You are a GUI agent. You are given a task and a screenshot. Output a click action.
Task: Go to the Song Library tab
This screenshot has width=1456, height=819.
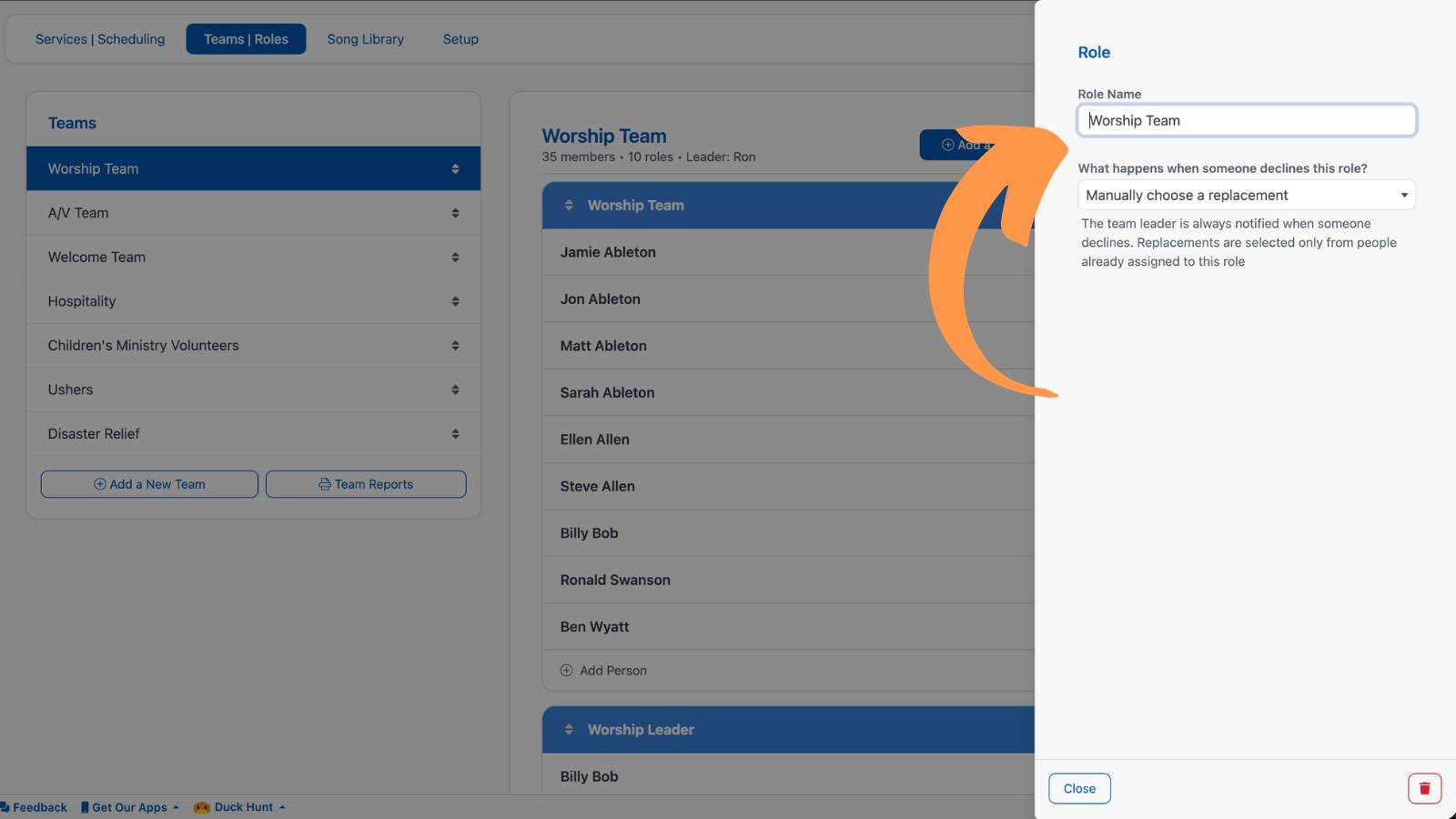tap(366, 39)
